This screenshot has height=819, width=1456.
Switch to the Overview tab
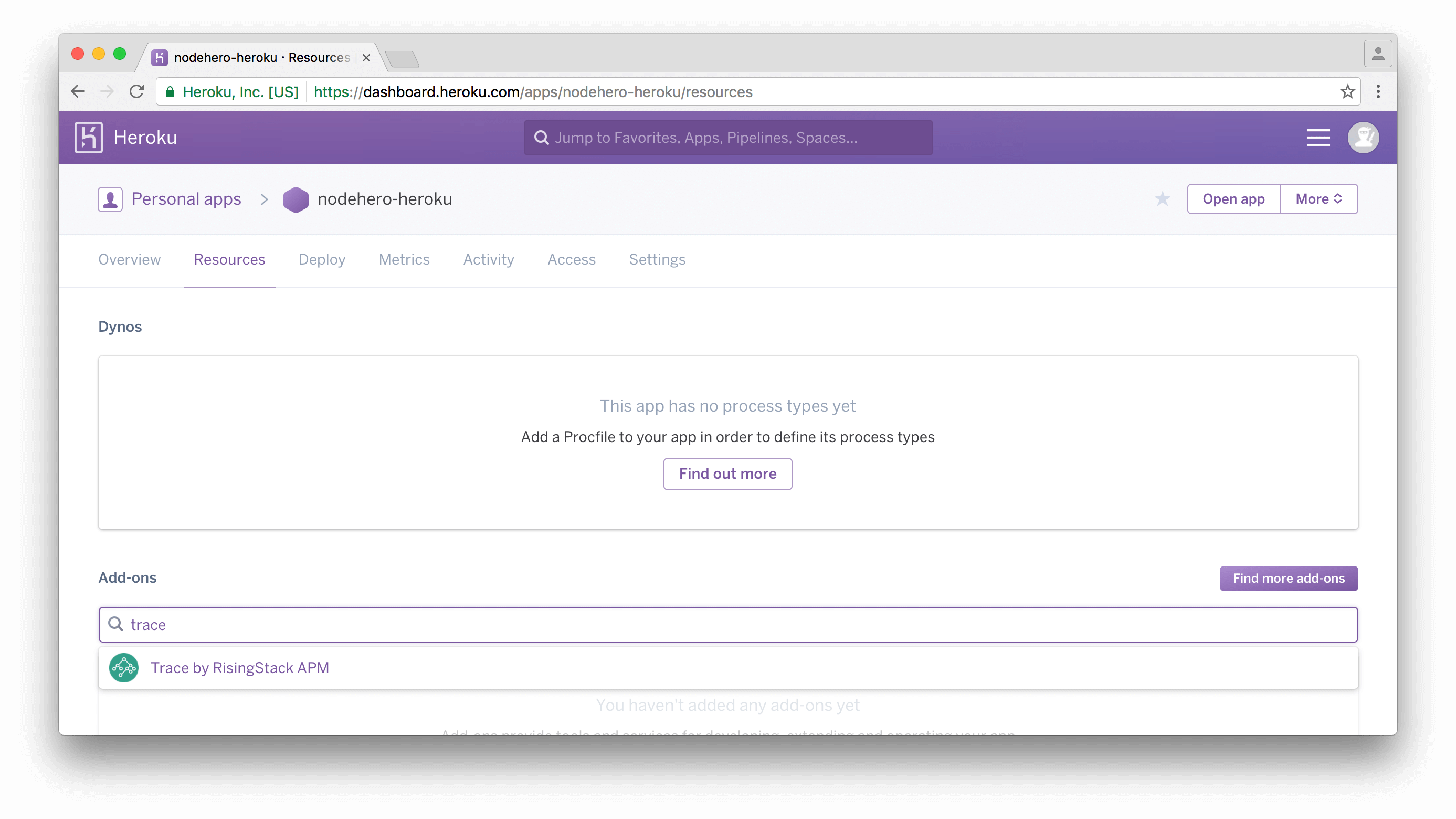tap(130, 259)
